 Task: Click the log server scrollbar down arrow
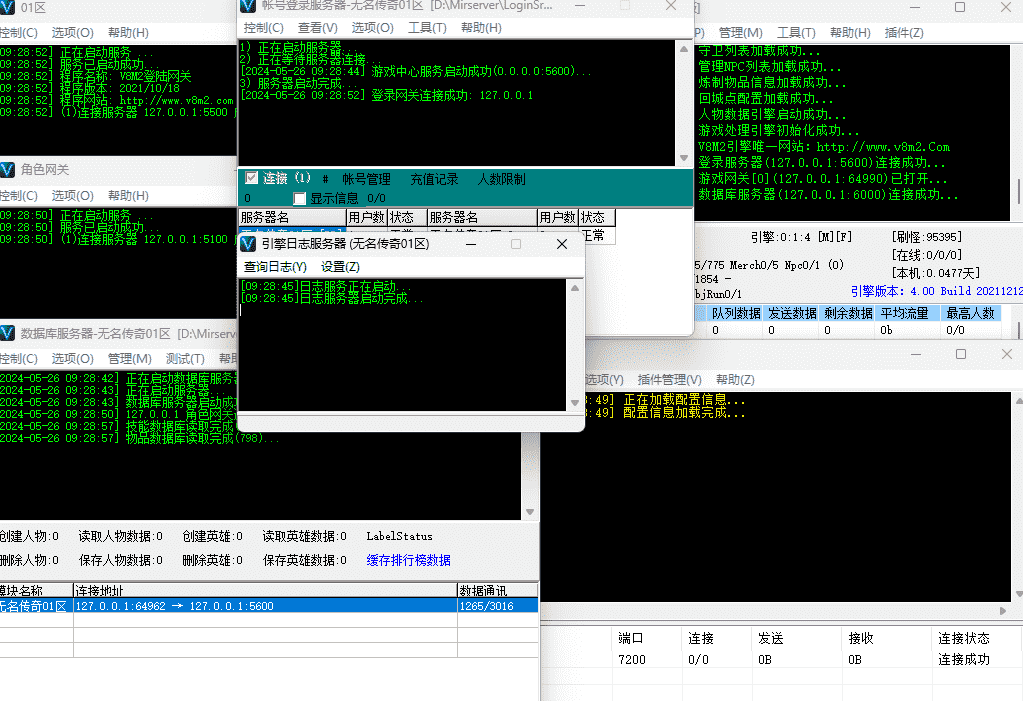tap(575, 403)
